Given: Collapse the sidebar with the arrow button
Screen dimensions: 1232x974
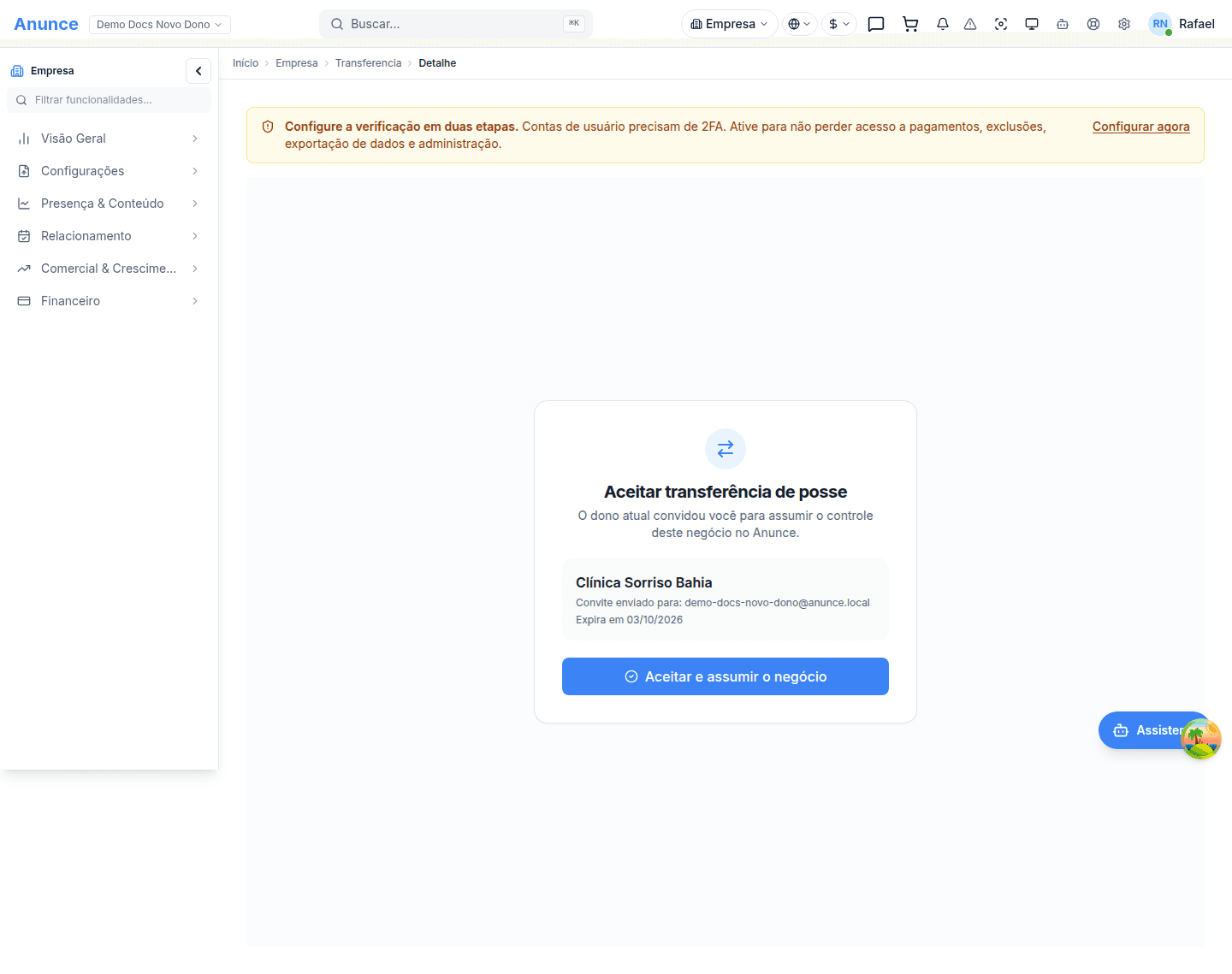Looking at the screenshot, I should click(x=198, y=71).
